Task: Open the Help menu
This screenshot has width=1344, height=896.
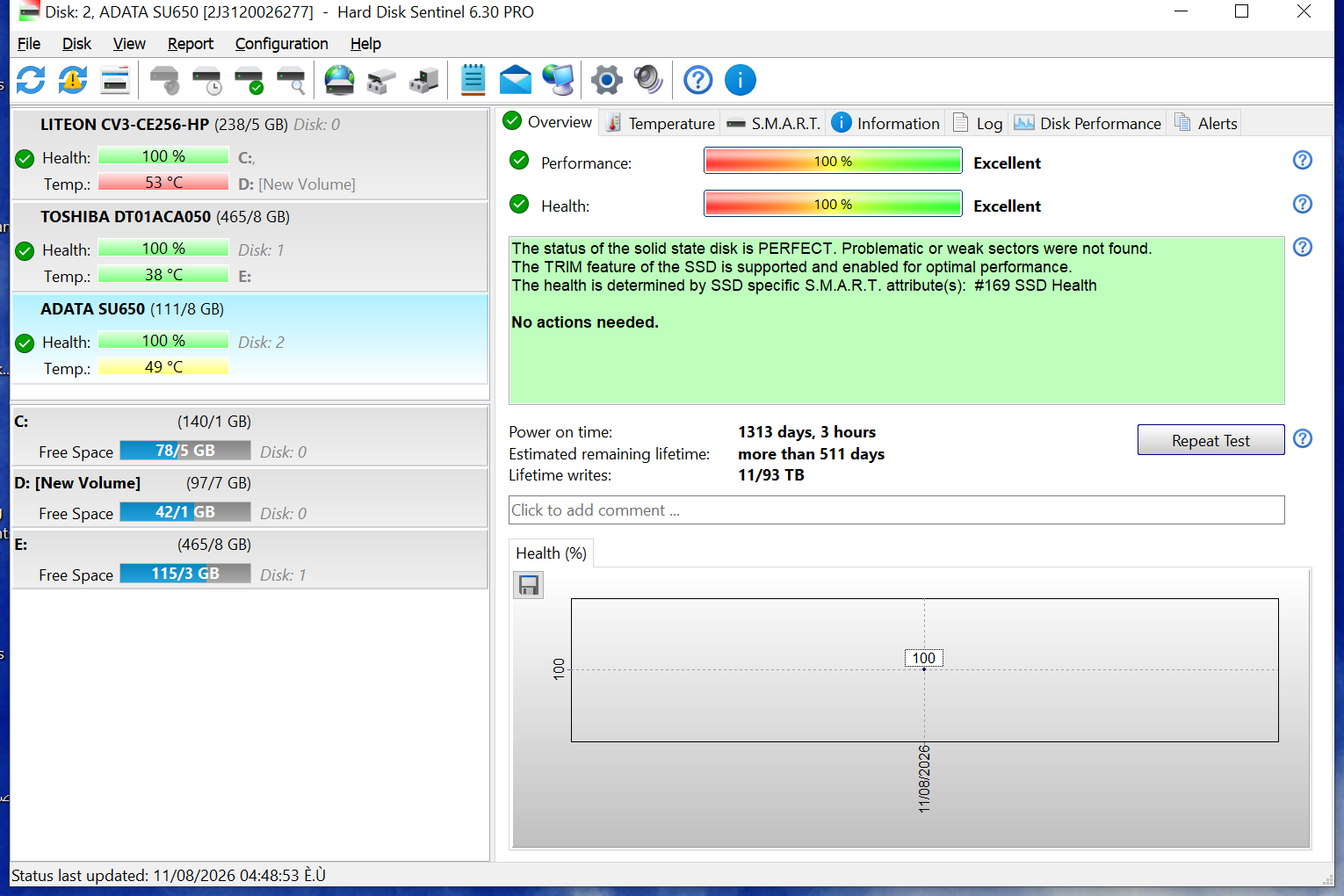Action: pos(365,44)
